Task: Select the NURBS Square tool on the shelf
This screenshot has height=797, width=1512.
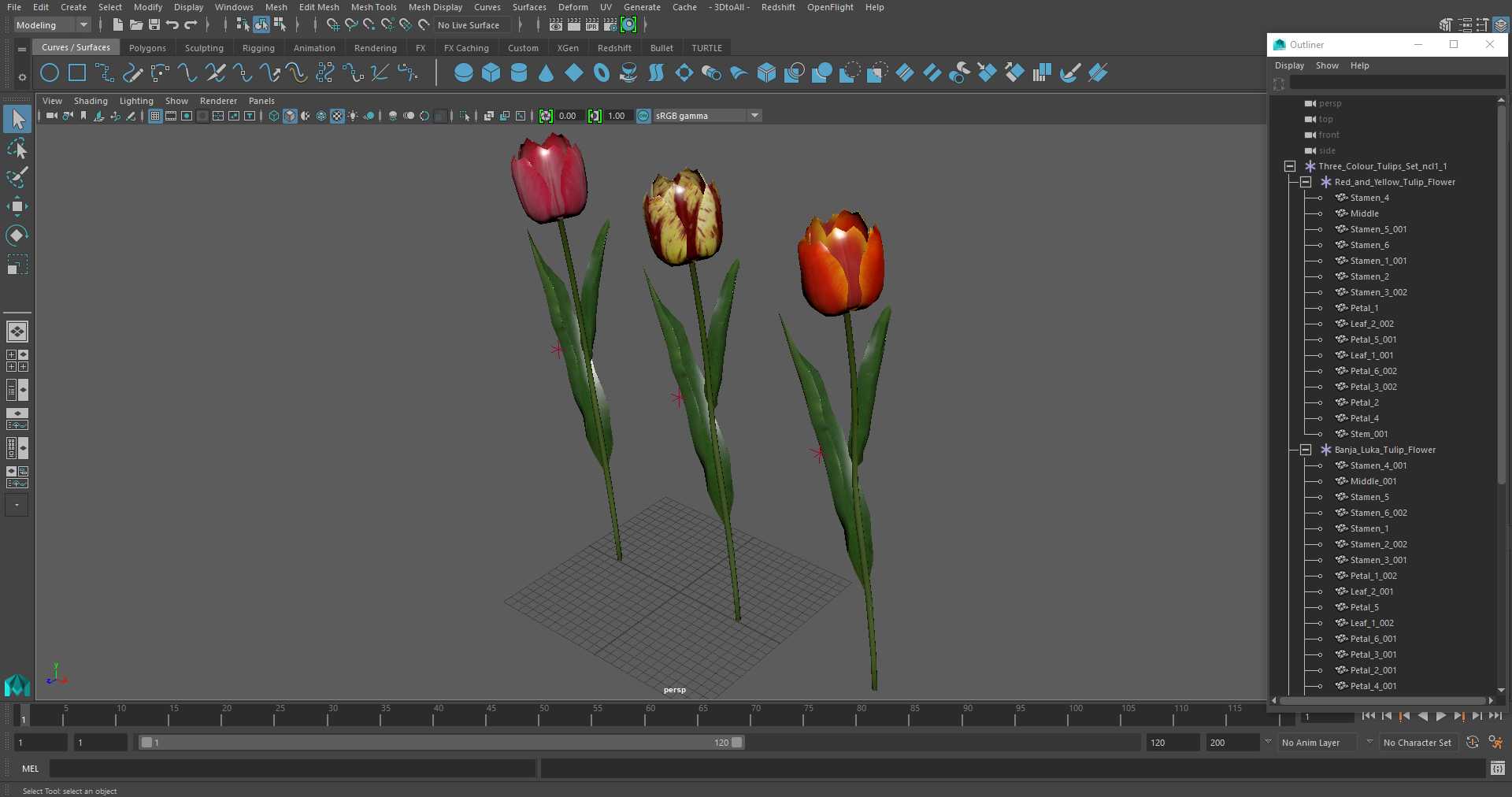Action: tap(77, 73)
